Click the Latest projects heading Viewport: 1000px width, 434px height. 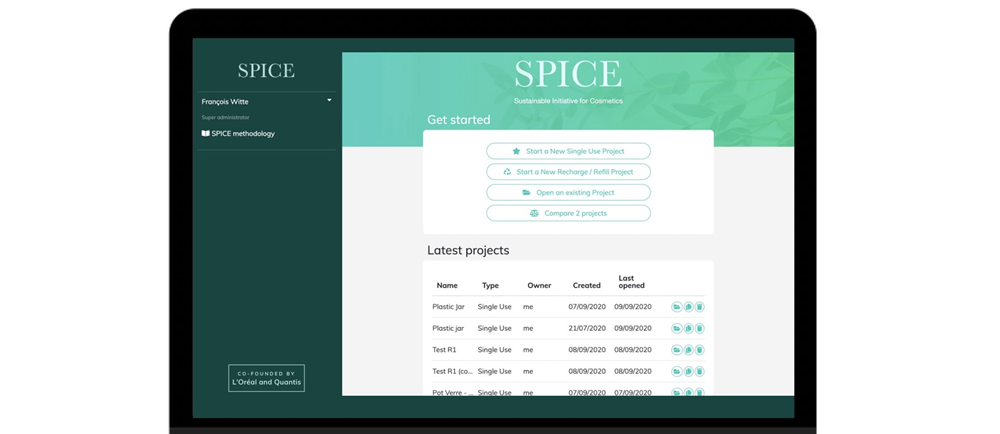point(468,250)
